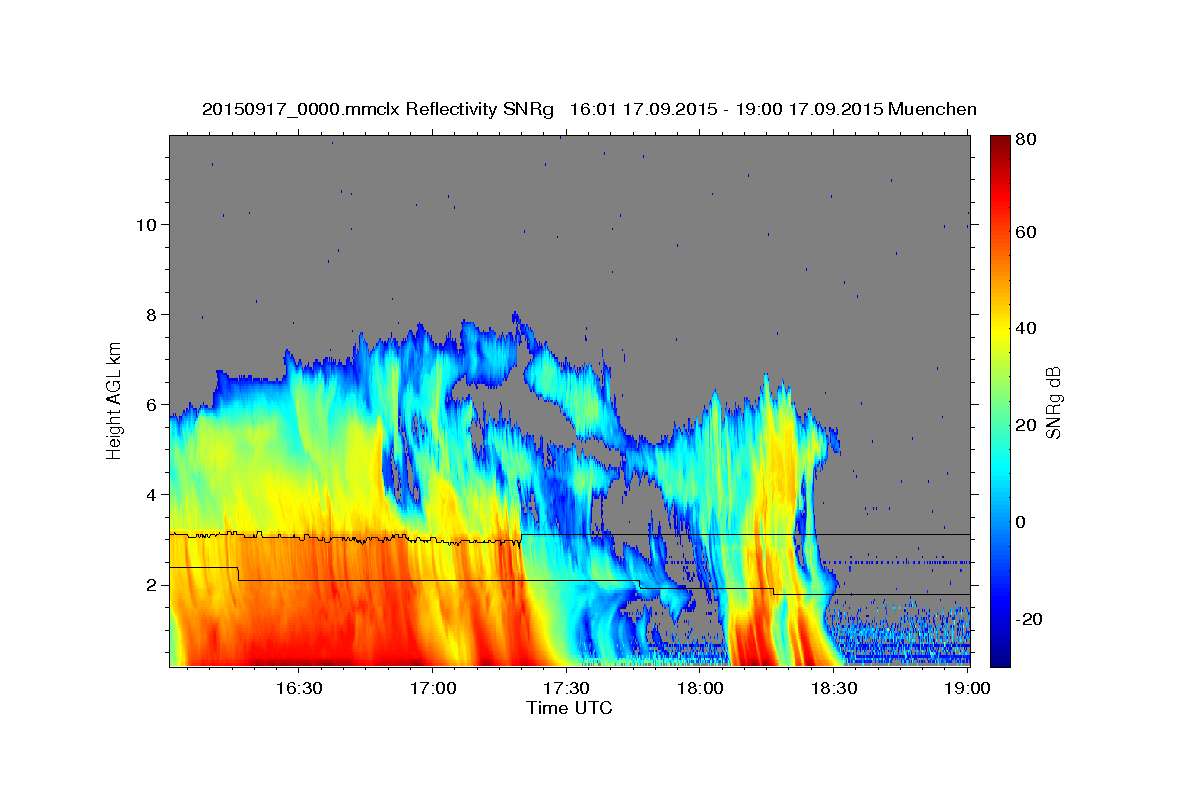Click the dark blue bottom of colorbar

(x=1000, y=655)
